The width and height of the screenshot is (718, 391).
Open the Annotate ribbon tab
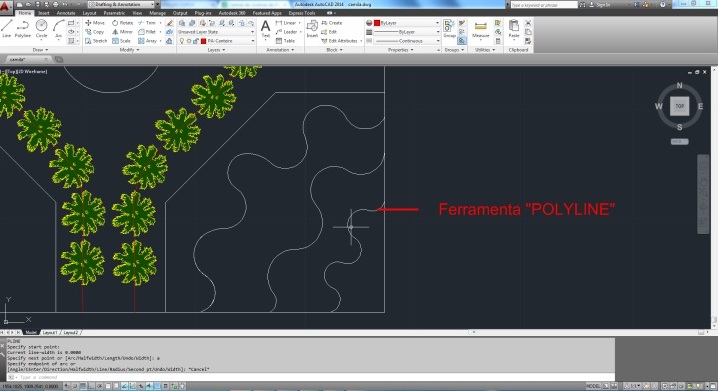(66, 13)
